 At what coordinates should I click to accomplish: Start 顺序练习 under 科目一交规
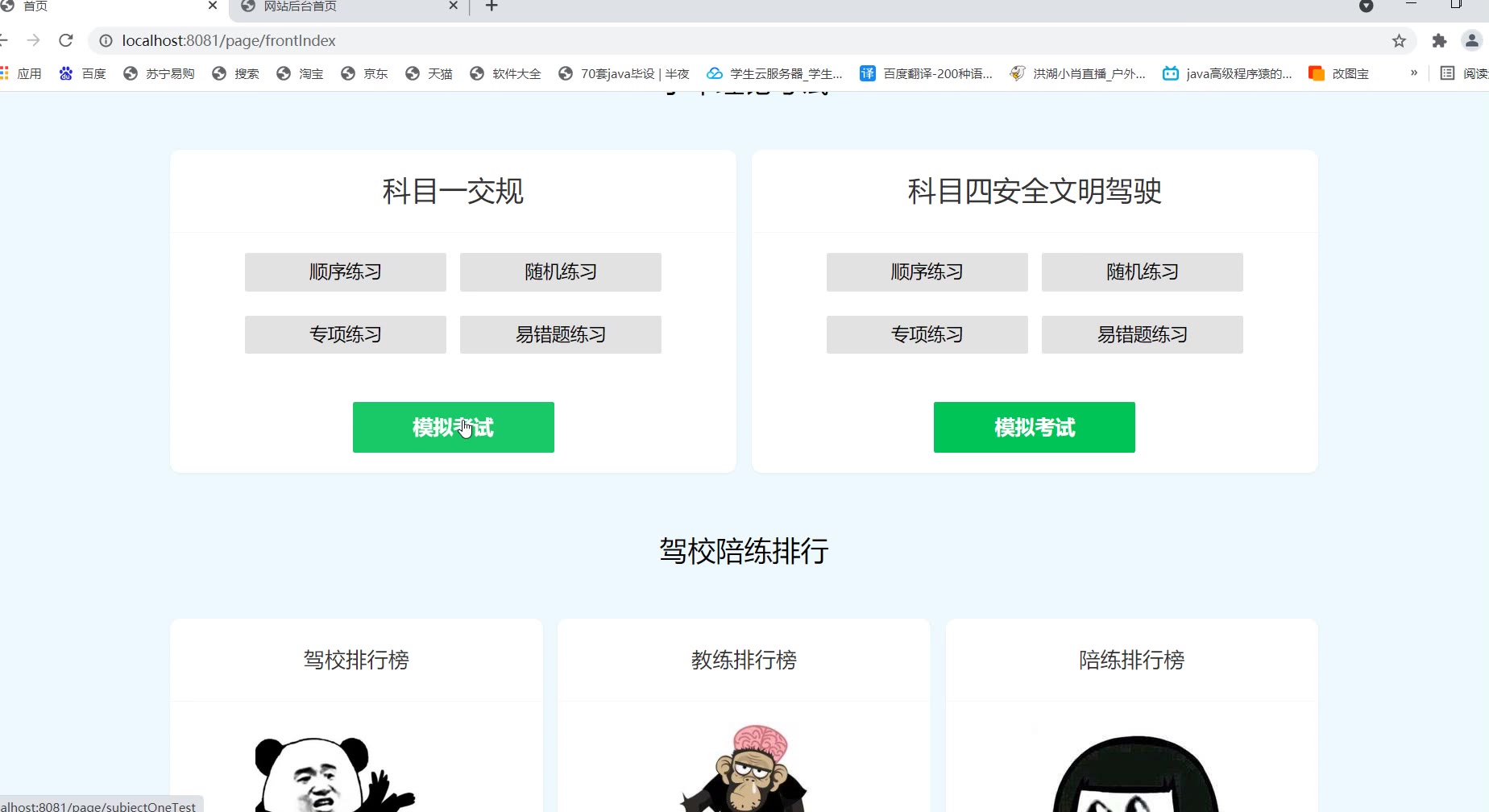pos(346,272)
